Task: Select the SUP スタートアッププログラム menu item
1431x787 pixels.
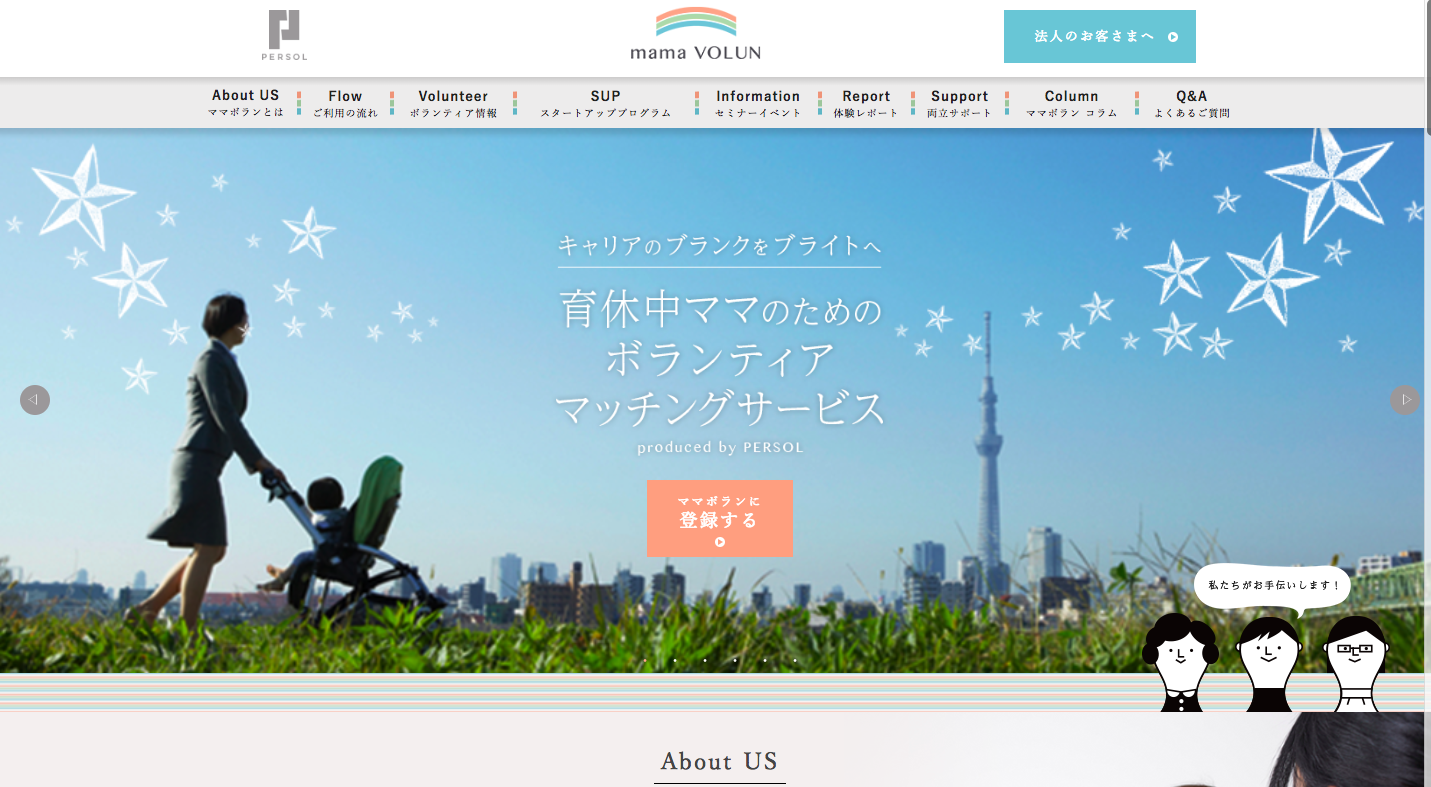Action: point(606,104)
